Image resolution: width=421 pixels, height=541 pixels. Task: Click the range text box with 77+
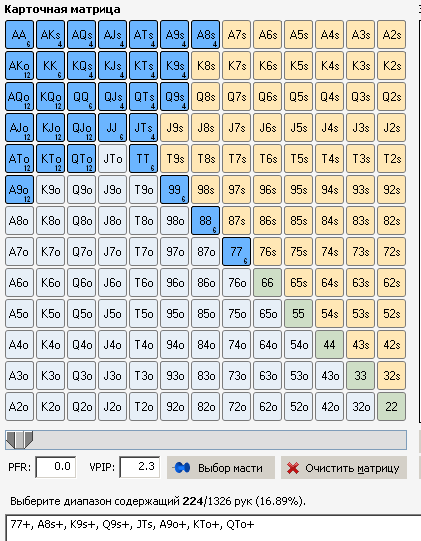tap(212, 528)
